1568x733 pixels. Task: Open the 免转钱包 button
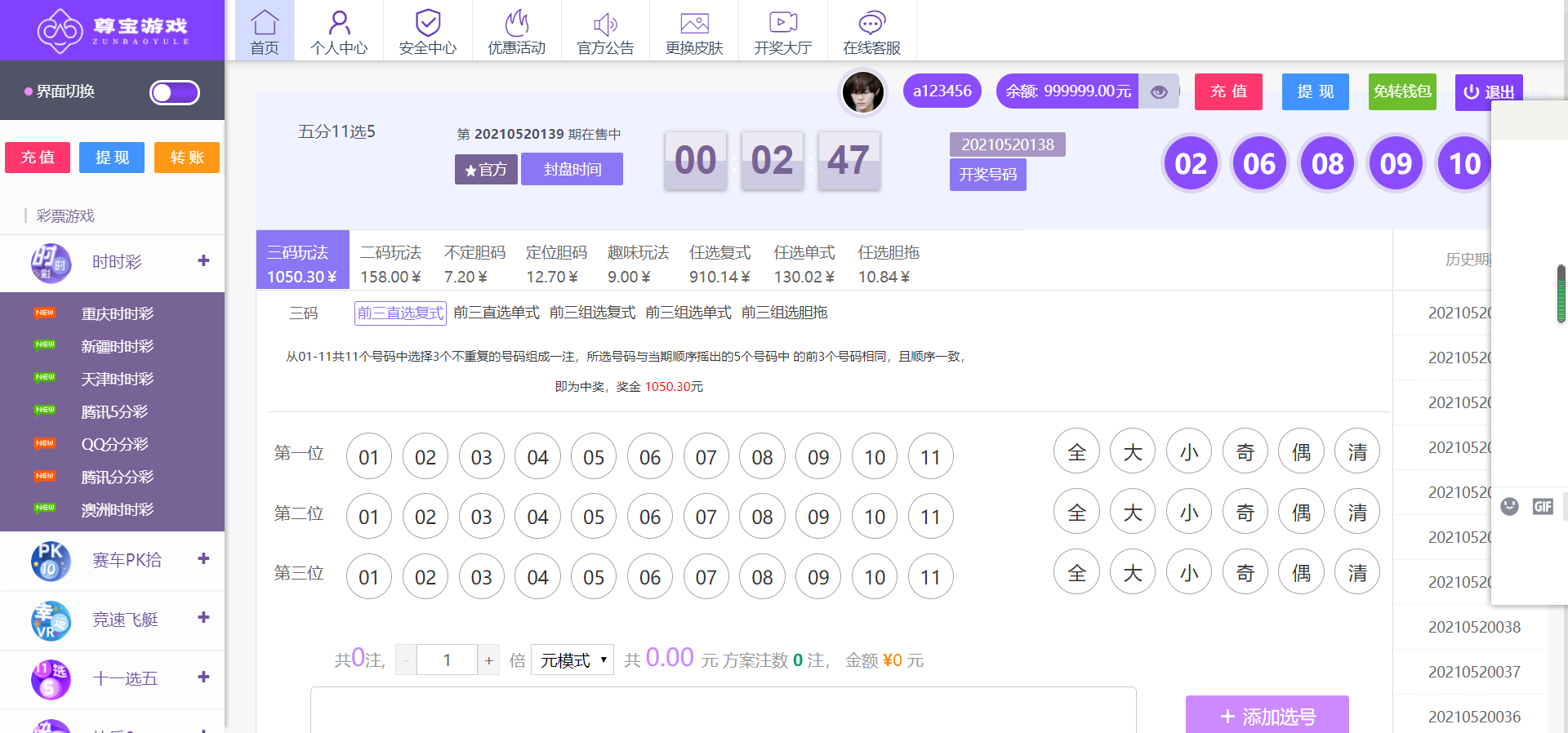pyautogui.click(x=1402, y=91)
